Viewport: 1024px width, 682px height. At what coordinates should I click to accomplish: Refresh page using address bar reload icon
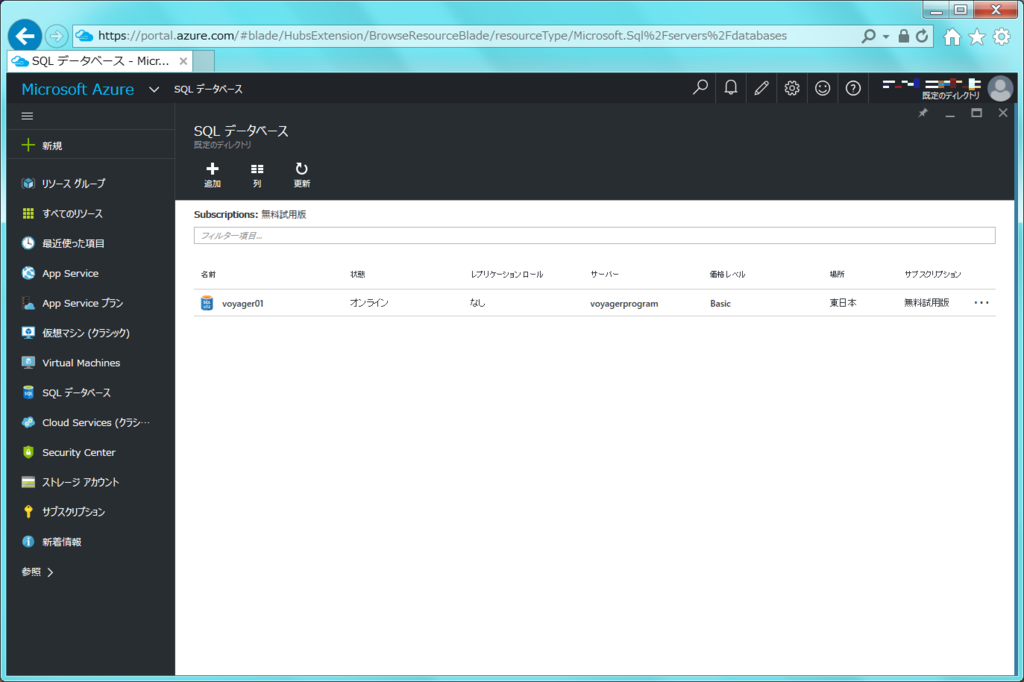[x=921, y=36]
